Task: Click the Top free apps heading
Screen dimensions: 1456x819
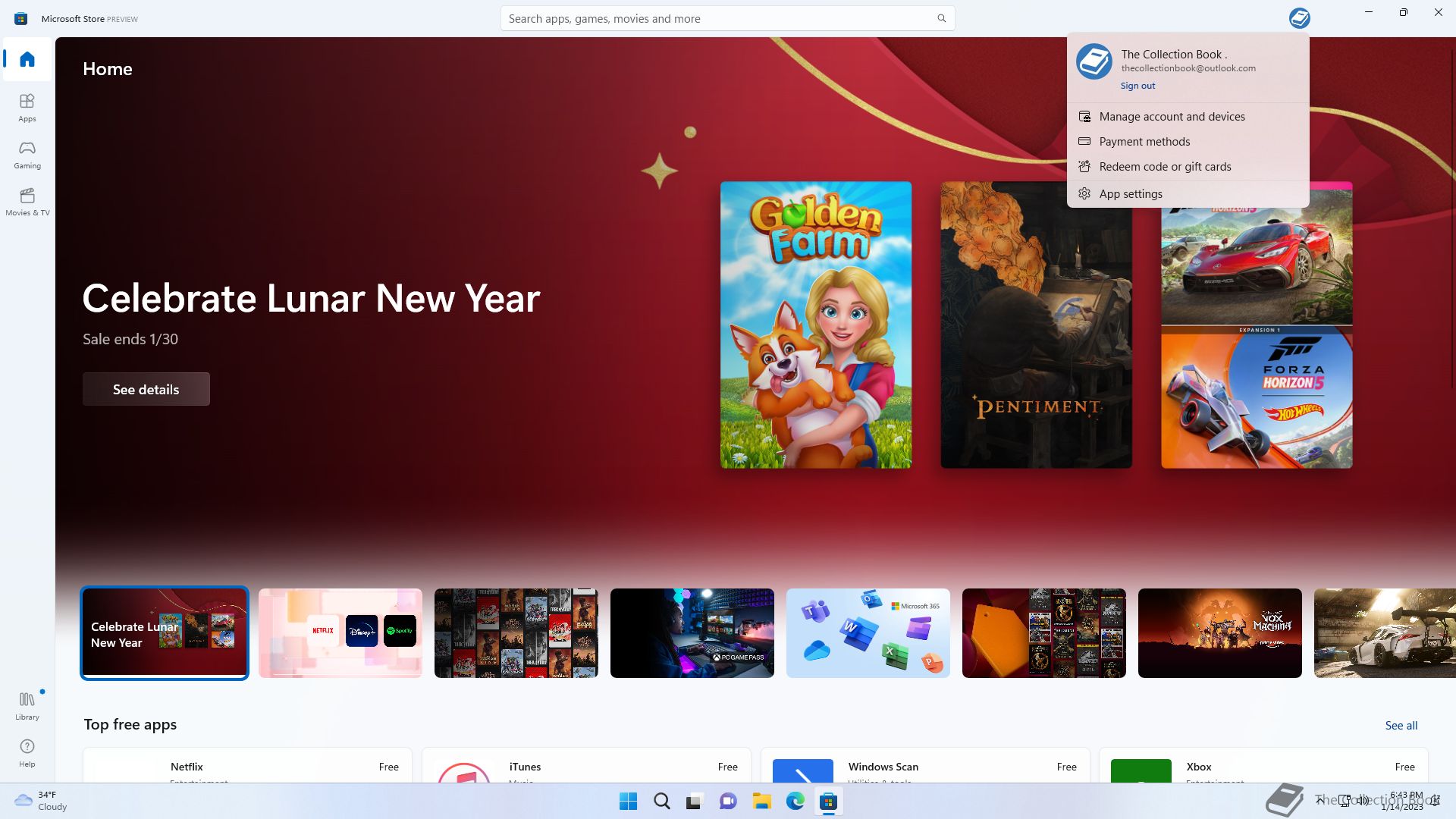Action: coord(130,724)
